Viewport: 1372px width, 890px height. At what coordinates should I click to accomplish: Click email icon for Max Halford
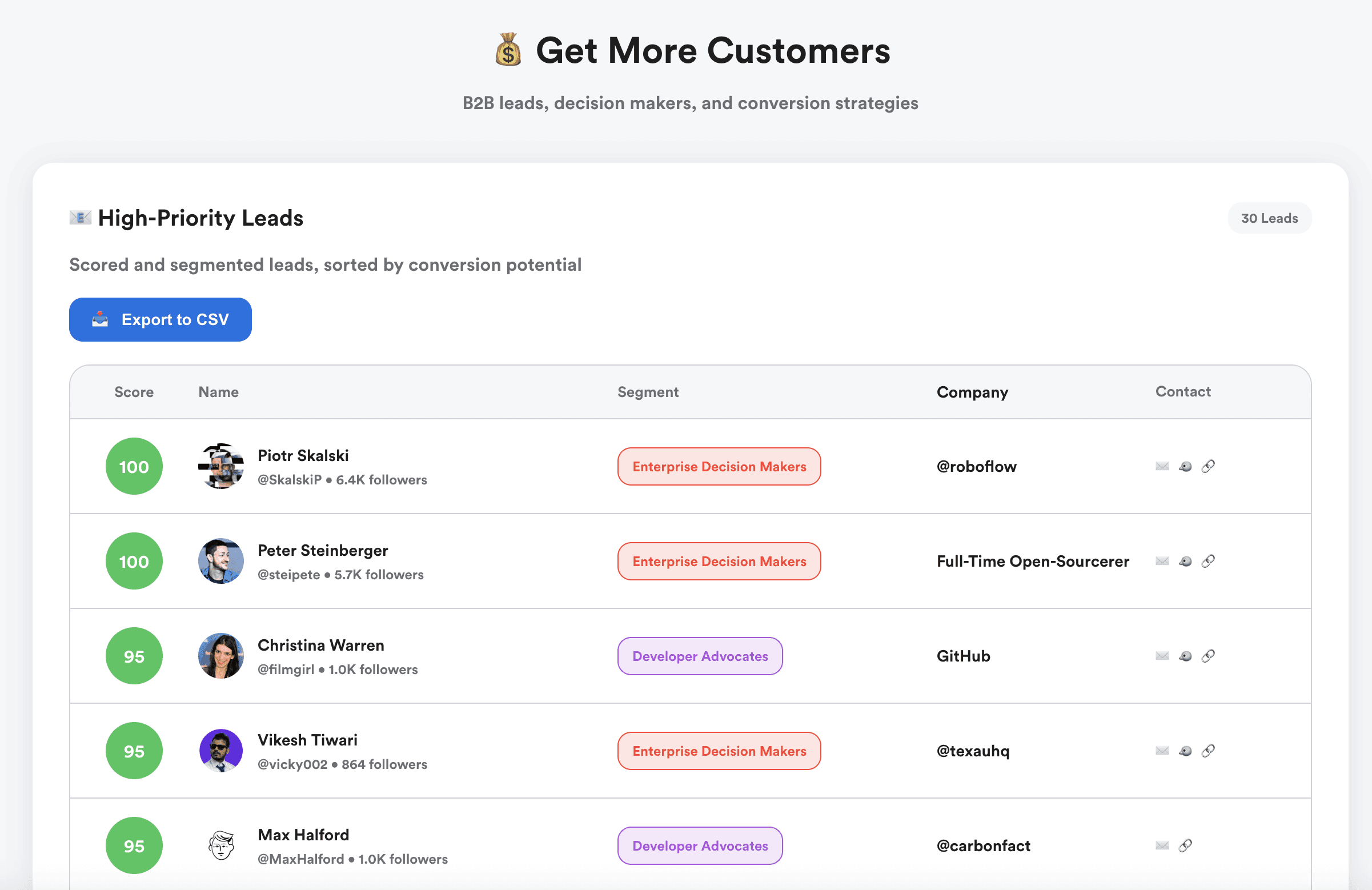point(1162,845)
